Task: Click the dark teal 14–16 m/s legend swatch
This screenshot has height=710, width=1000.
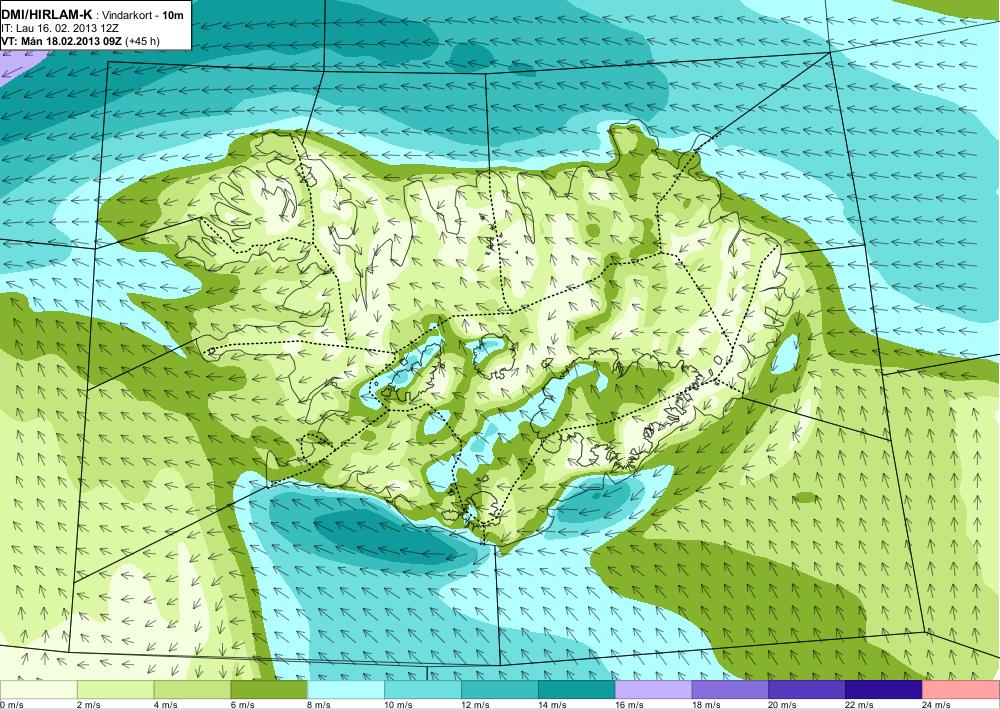Action: click(577, 690)
